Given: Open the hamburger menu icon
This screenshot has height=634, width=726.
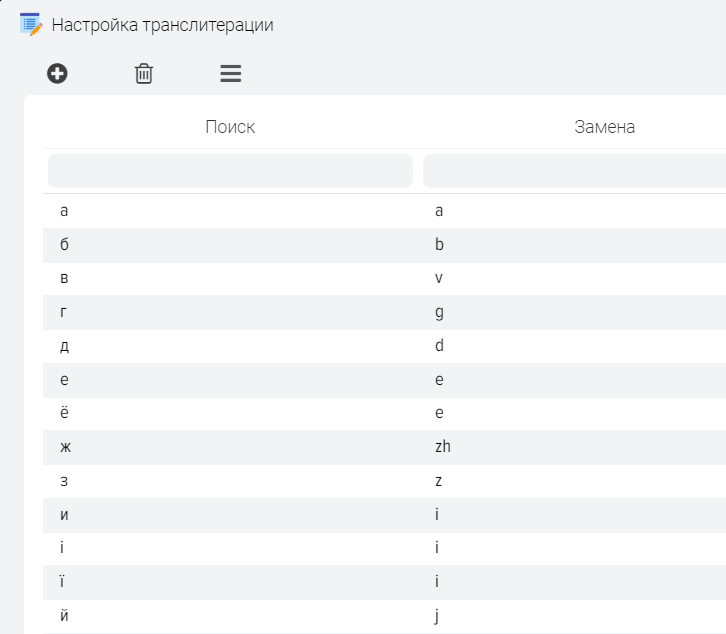Looking at the screenshot, I should coord(231,73).
